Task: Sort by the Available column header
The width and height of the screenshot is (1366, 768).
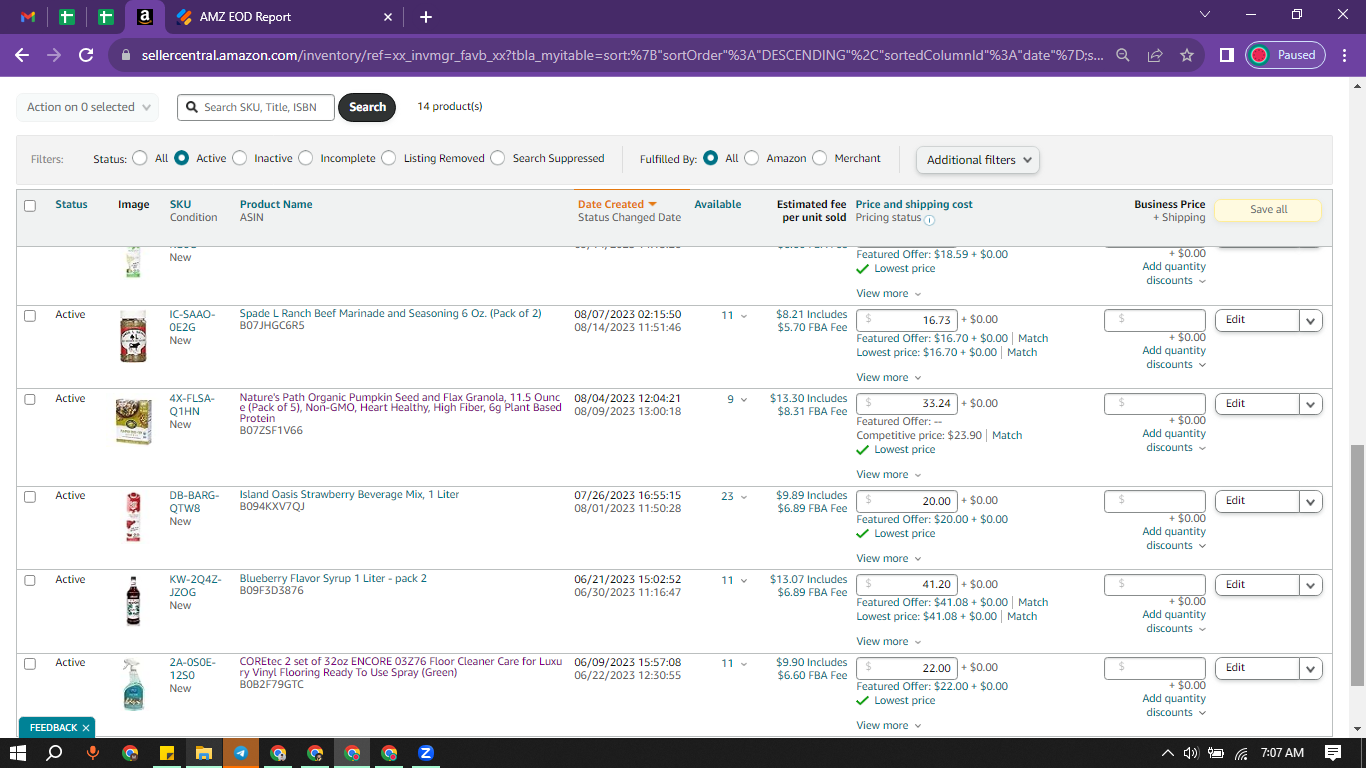Action: point(718,204)
